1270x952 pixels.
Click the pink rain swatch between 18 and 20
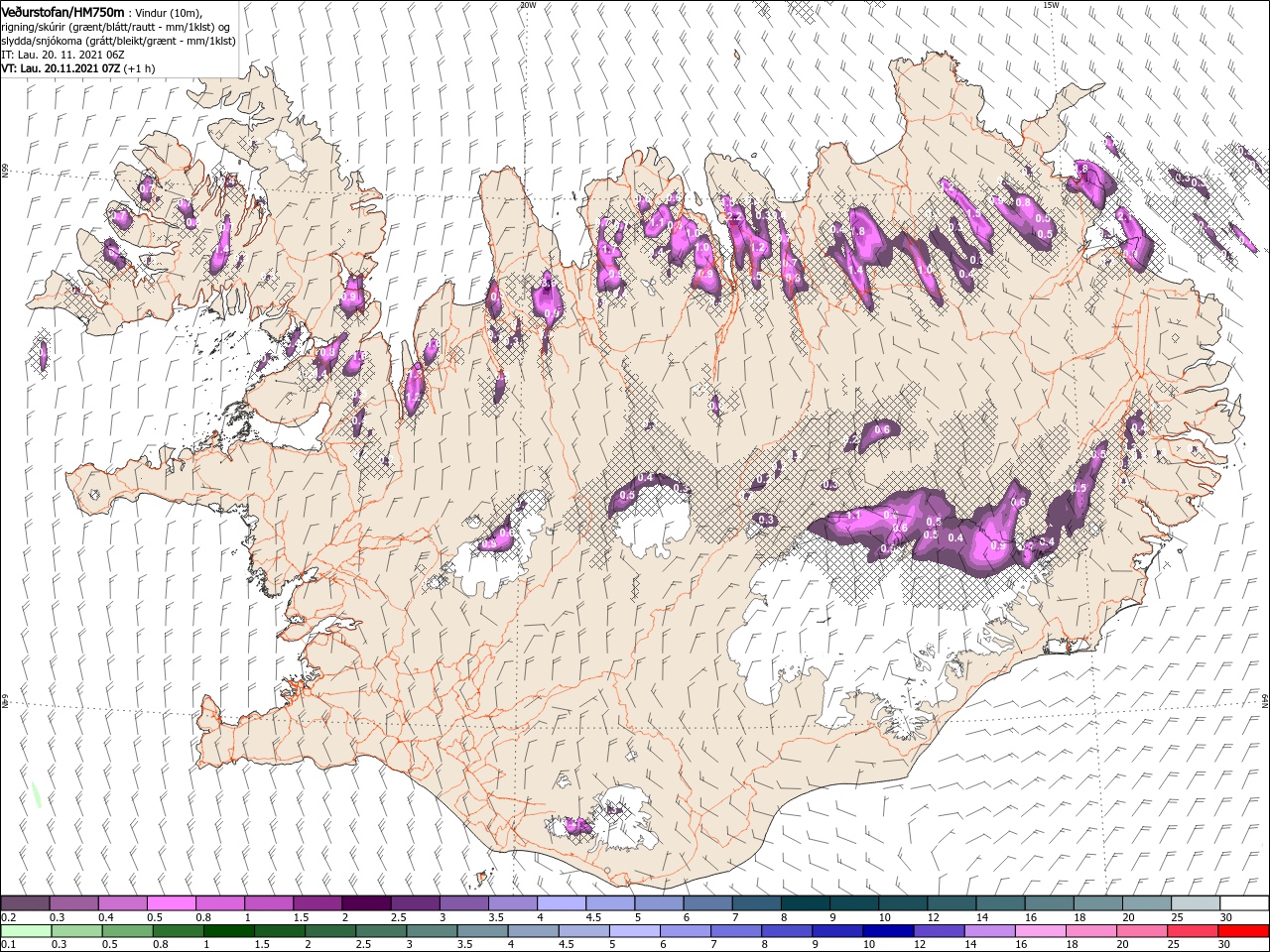pyautogui.click(x=1089, y=931)
